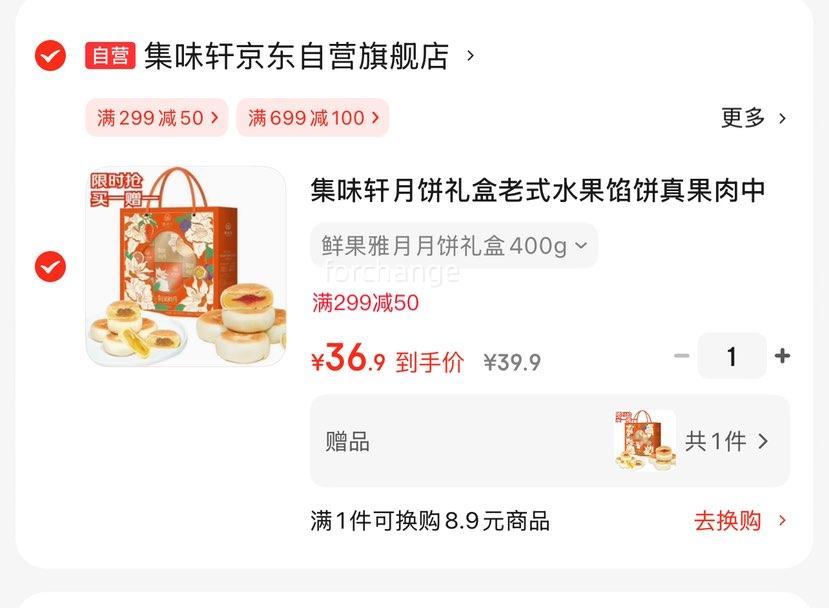
Task: Deselect the mooncake gift box item checkbox
Action: click(50, 266)
